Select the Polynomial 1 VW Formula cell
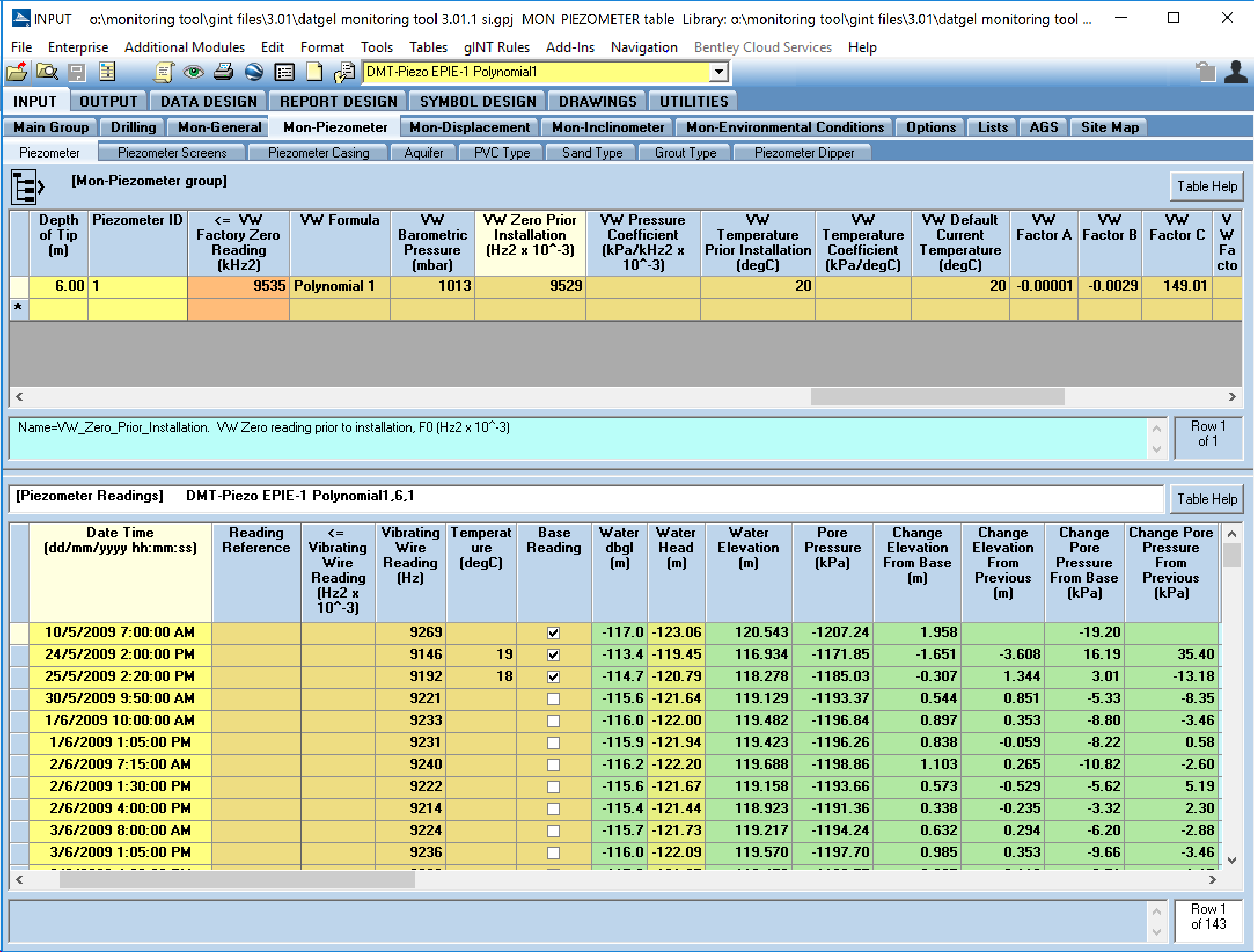This screenshot has width=1254, height=952. click(340, 286)
